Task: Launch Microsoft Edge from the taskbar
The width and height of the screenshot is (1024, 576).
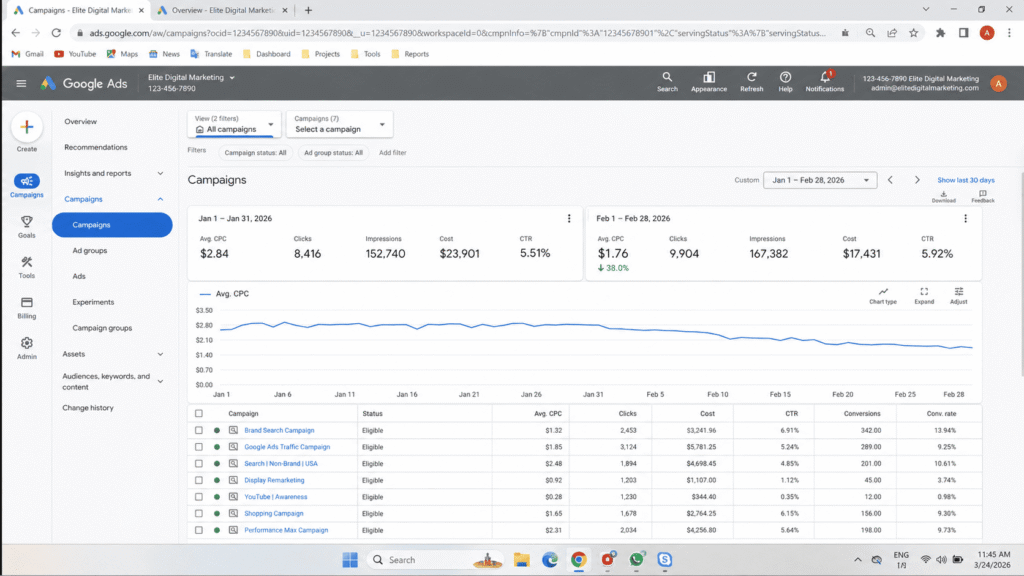Action: click(x=550, y=560)
